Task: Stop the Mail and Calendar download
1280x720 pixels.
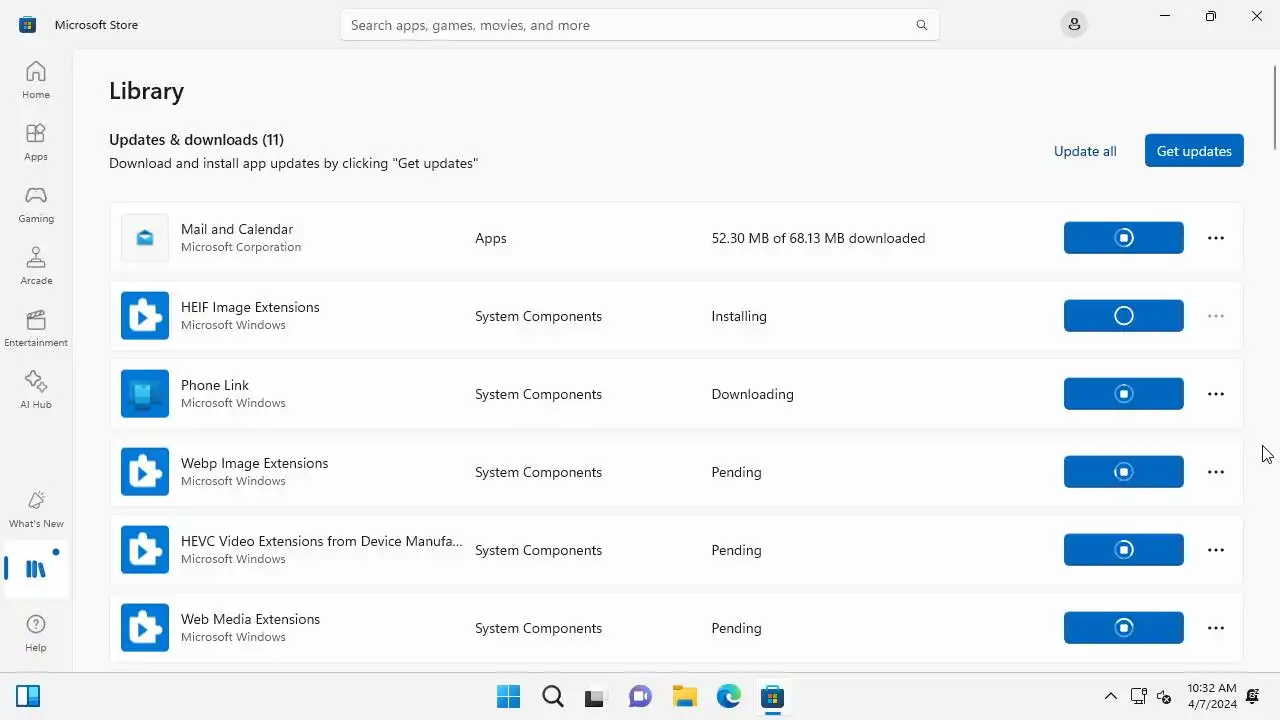Action: pos(1124,238)
